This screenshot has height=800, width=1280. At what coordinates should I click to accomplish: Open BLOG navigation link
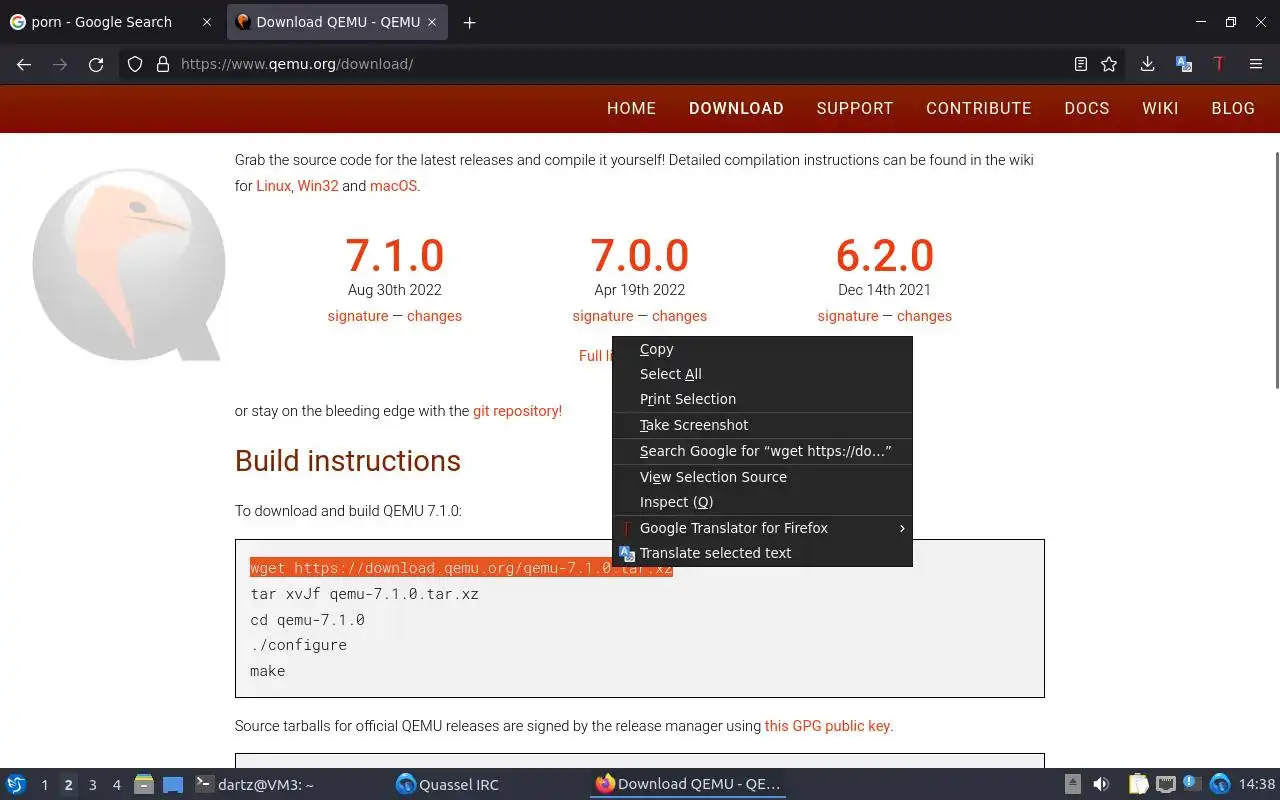(x=1233, y=108)
